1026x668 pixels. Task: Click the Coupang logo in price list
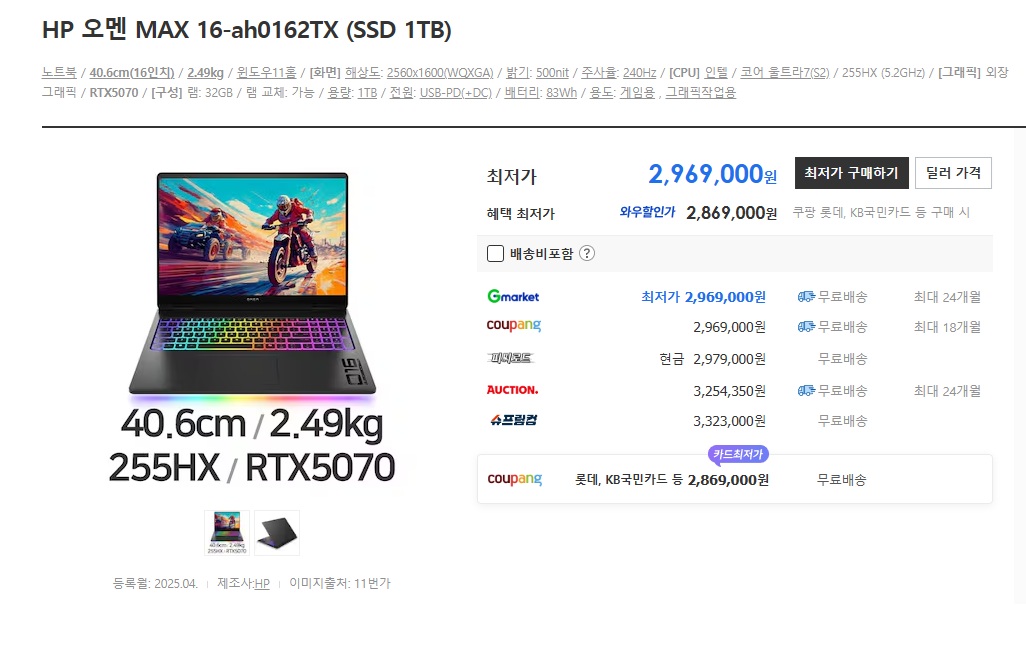coord(514,325)
